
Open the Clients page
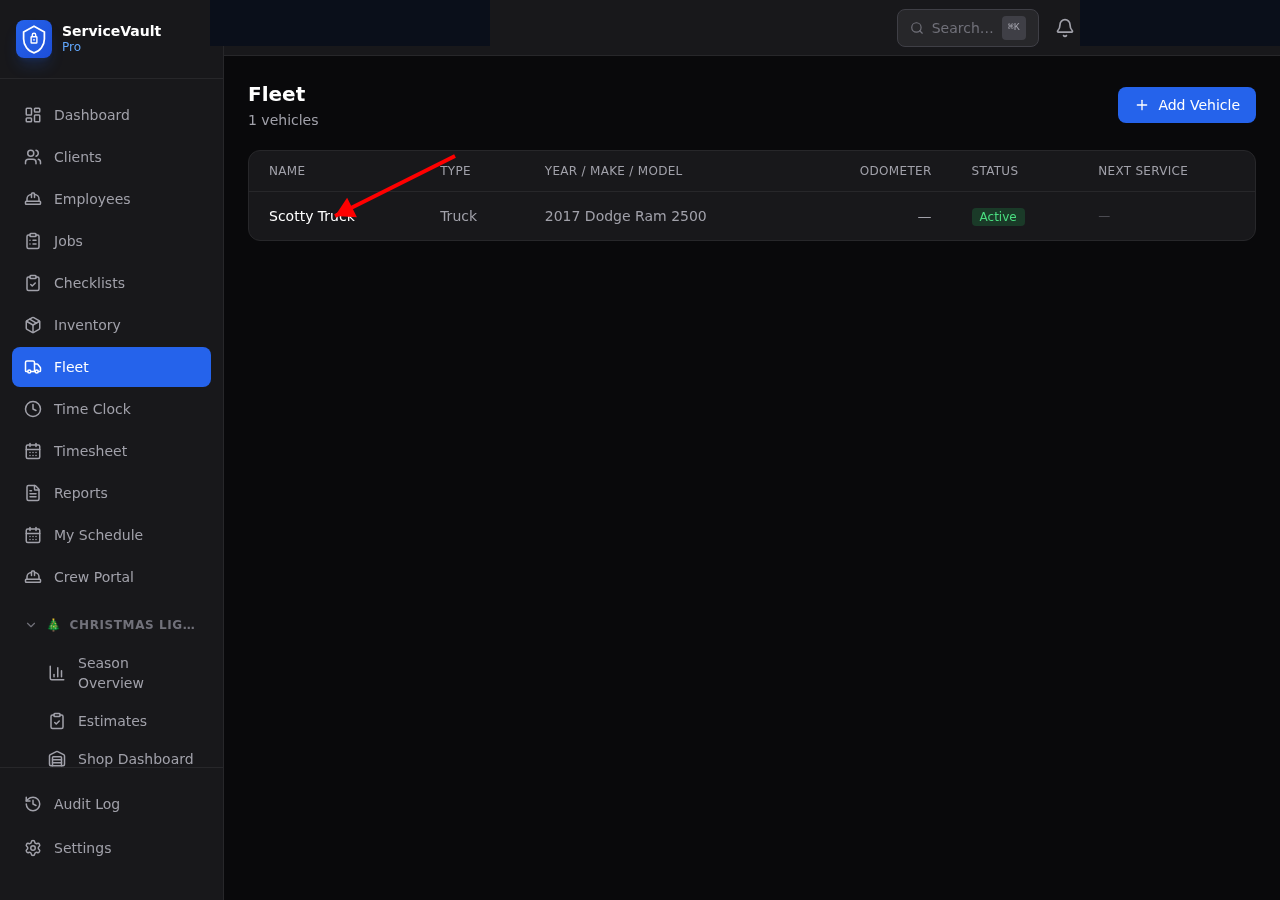[78, 157]
